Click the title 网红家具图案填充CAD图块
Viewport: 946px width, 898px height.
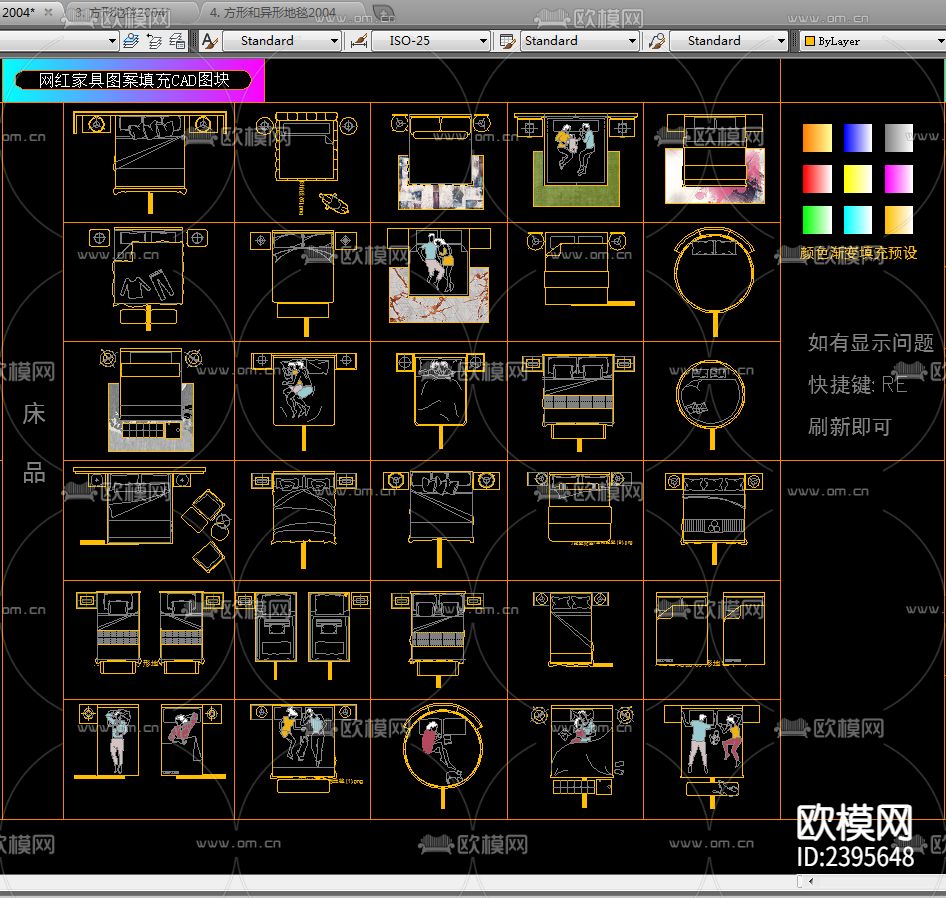pos(133,80)
